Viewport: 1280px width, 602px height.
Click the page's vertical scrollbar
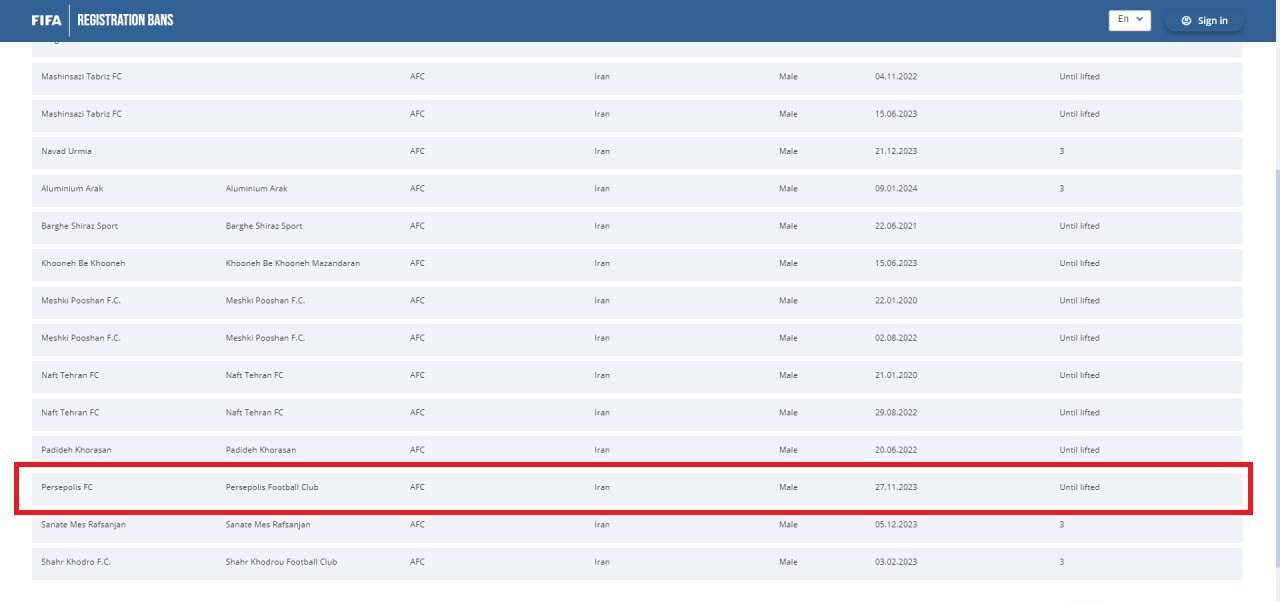tap(1275, 300)
